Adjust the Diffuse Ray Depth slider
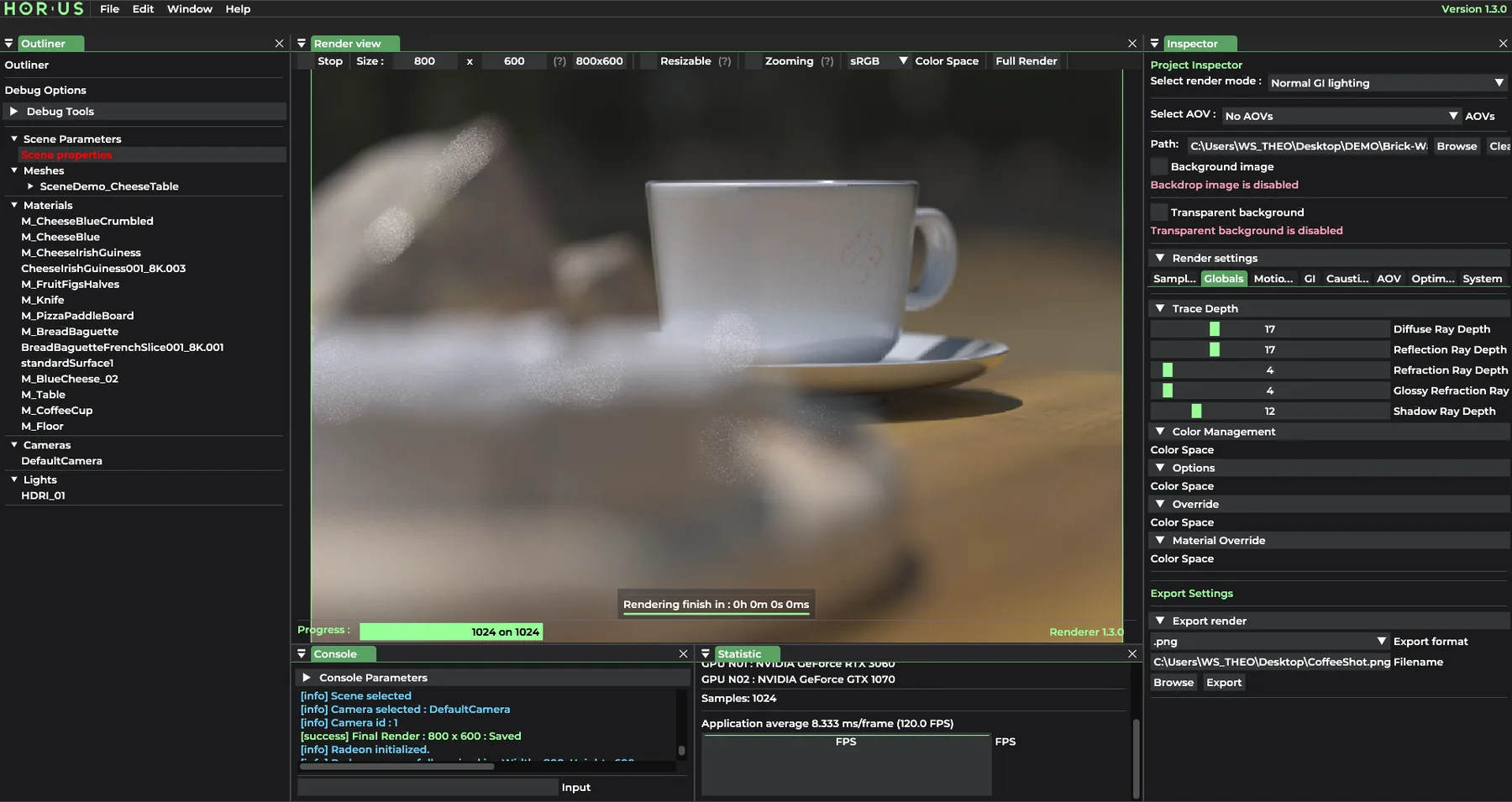 tap(1269, 329)
